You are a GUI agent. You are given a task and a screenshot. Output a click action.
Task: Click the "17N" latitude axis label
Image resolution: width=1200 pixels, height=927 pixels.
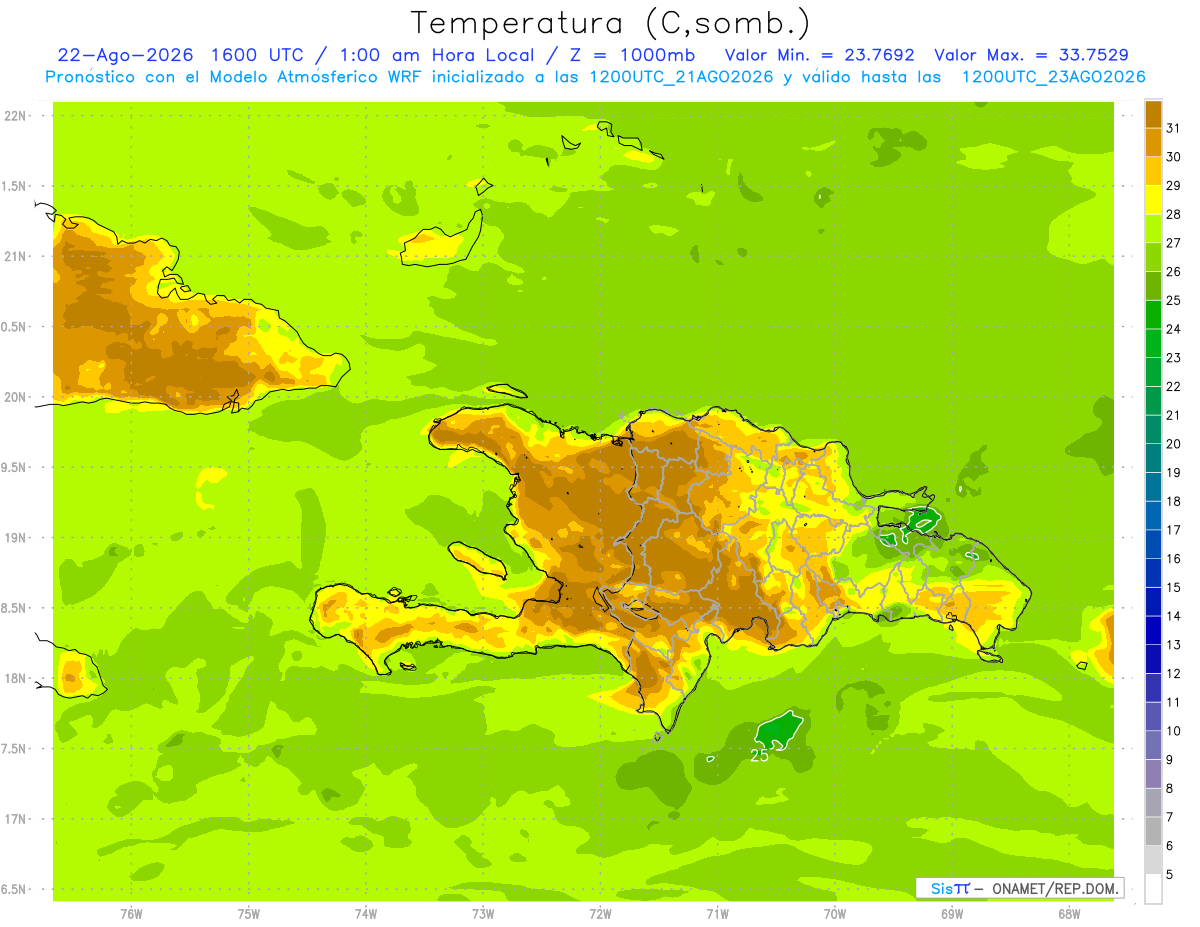(x=14, y=819)
